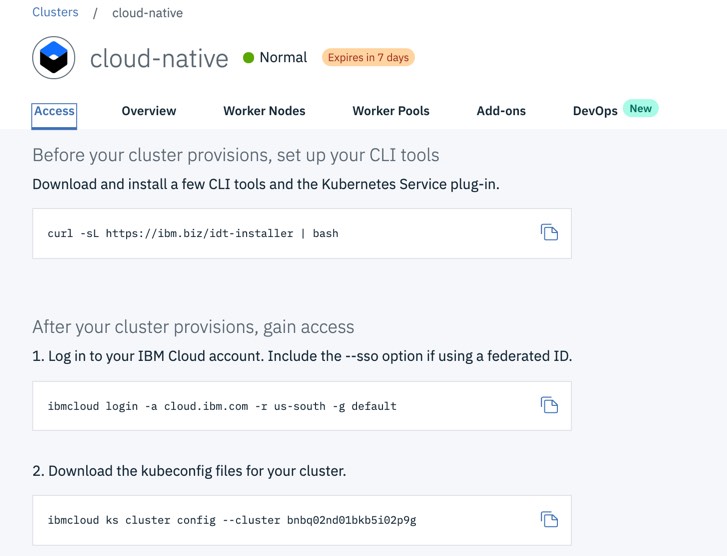Click the curl installer command text

193,234
